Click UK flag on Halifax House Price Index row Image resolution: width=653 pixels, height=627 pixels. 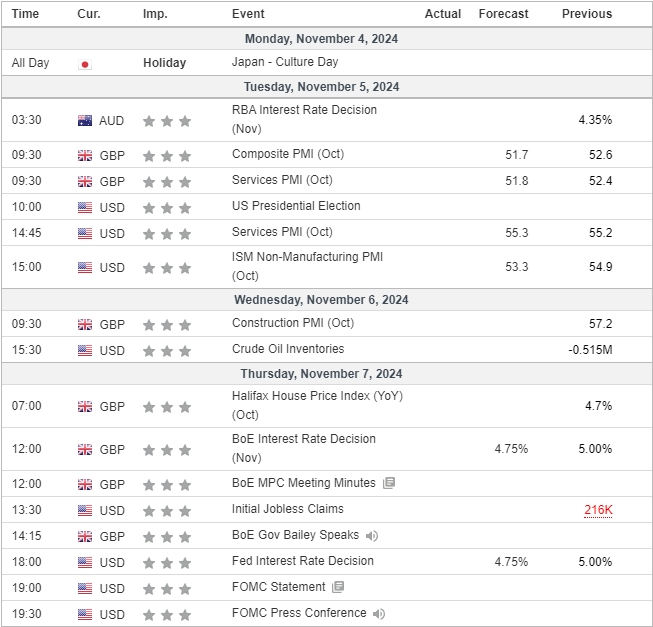pos(85,406)
